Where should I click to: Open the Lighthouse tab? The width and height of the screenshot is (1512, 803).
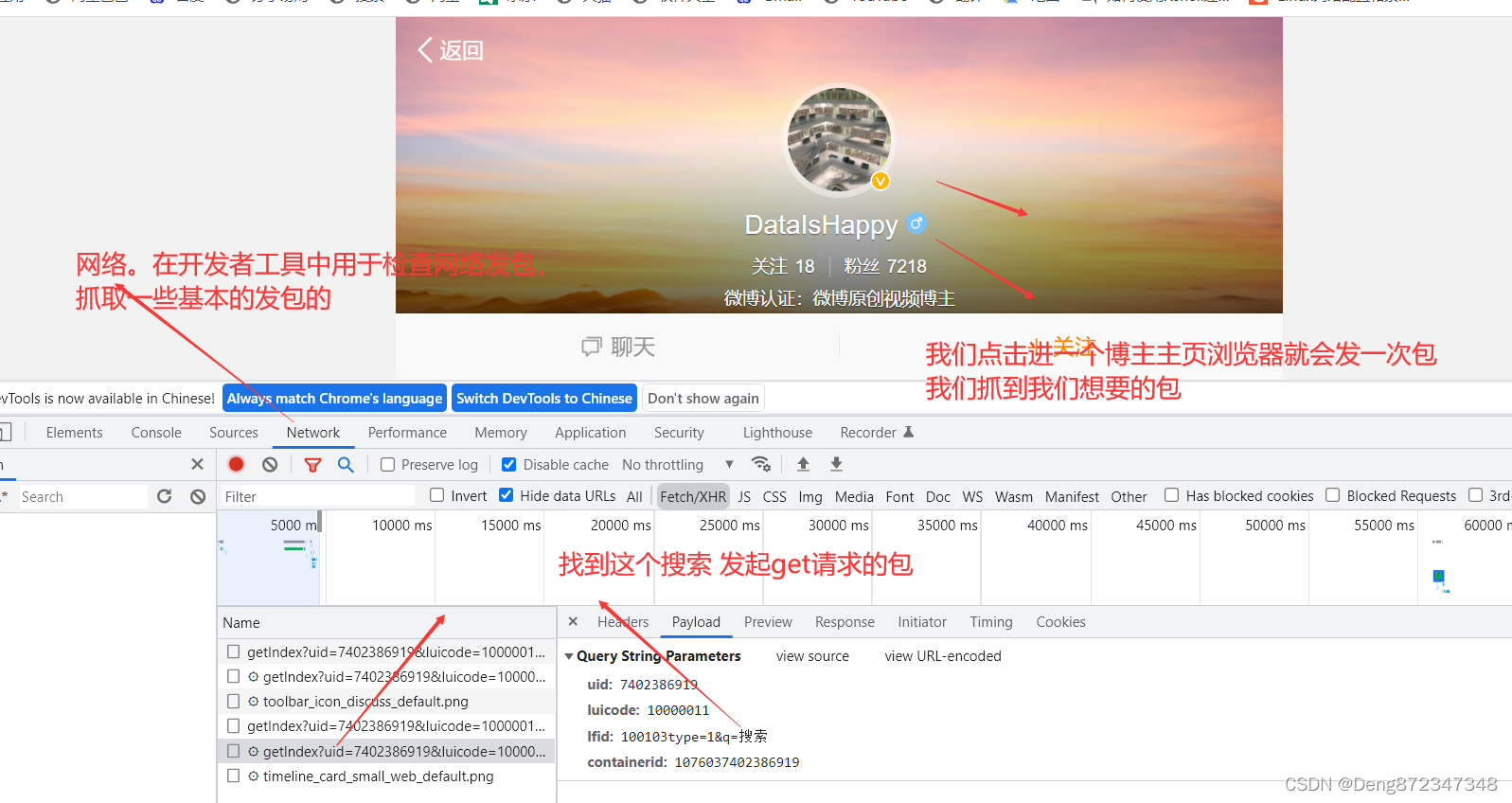tap(777, 433)
